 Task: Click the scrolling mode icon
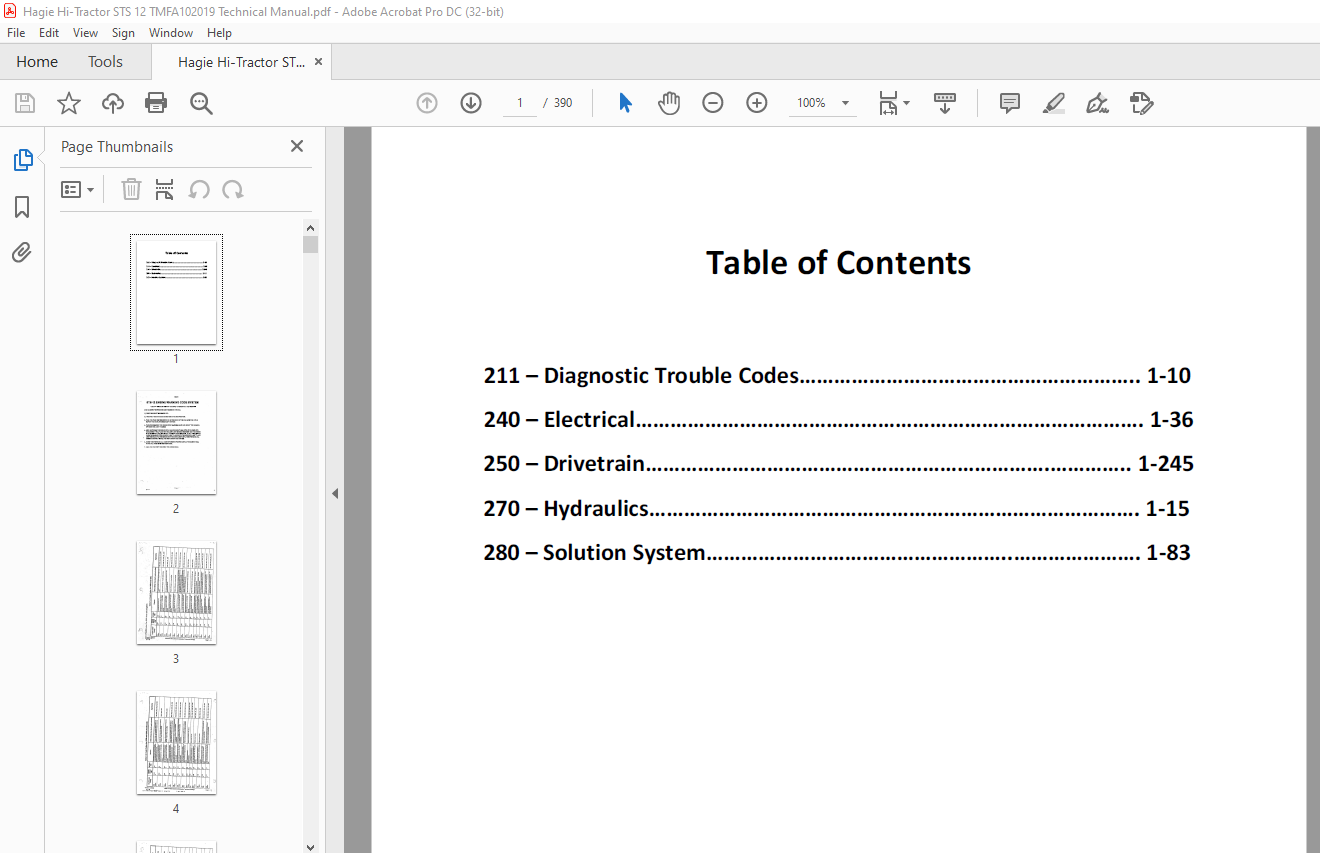pos(945,103)
